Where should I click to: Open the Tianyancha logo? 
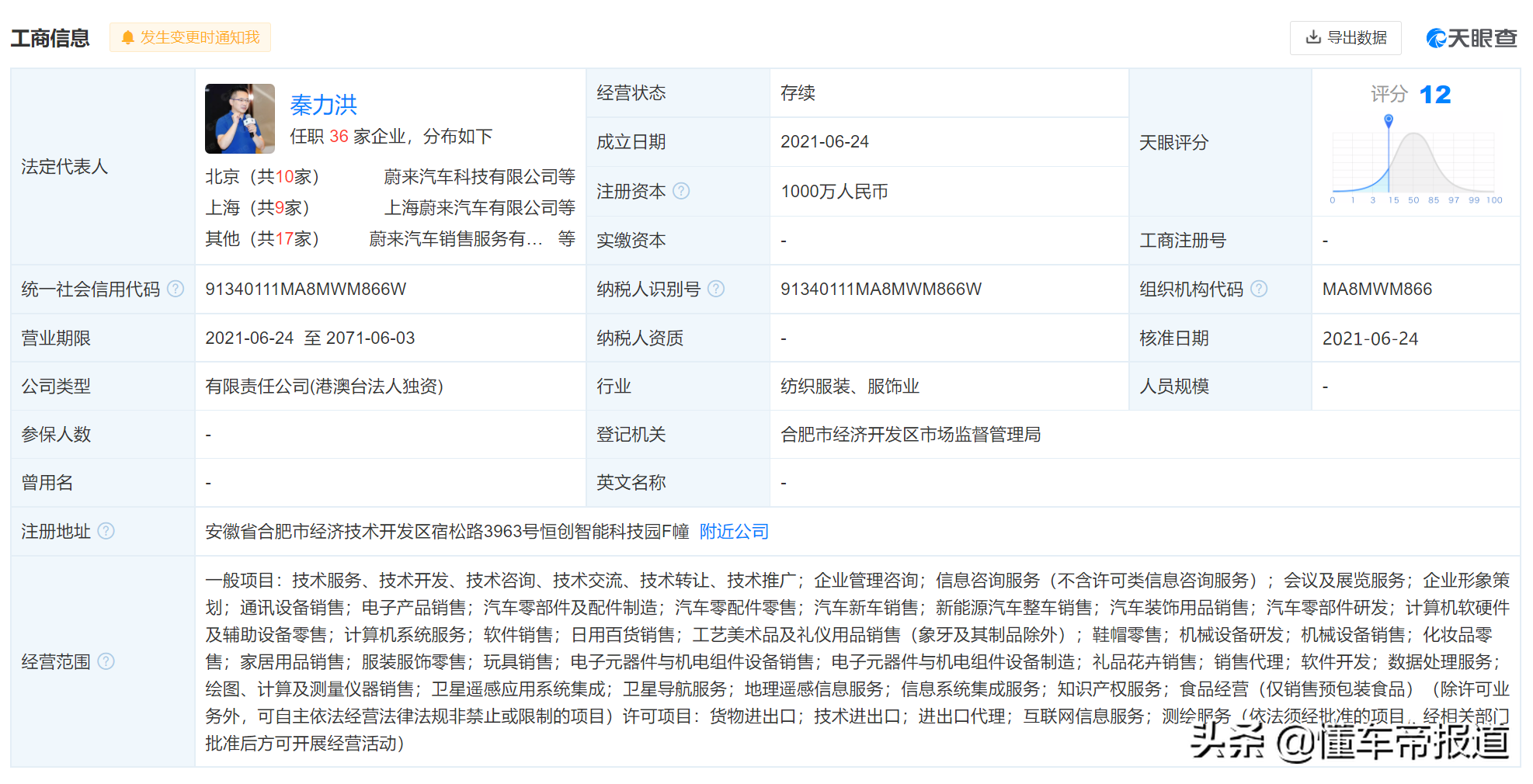pyautogui.click(x=1472, y=38)
